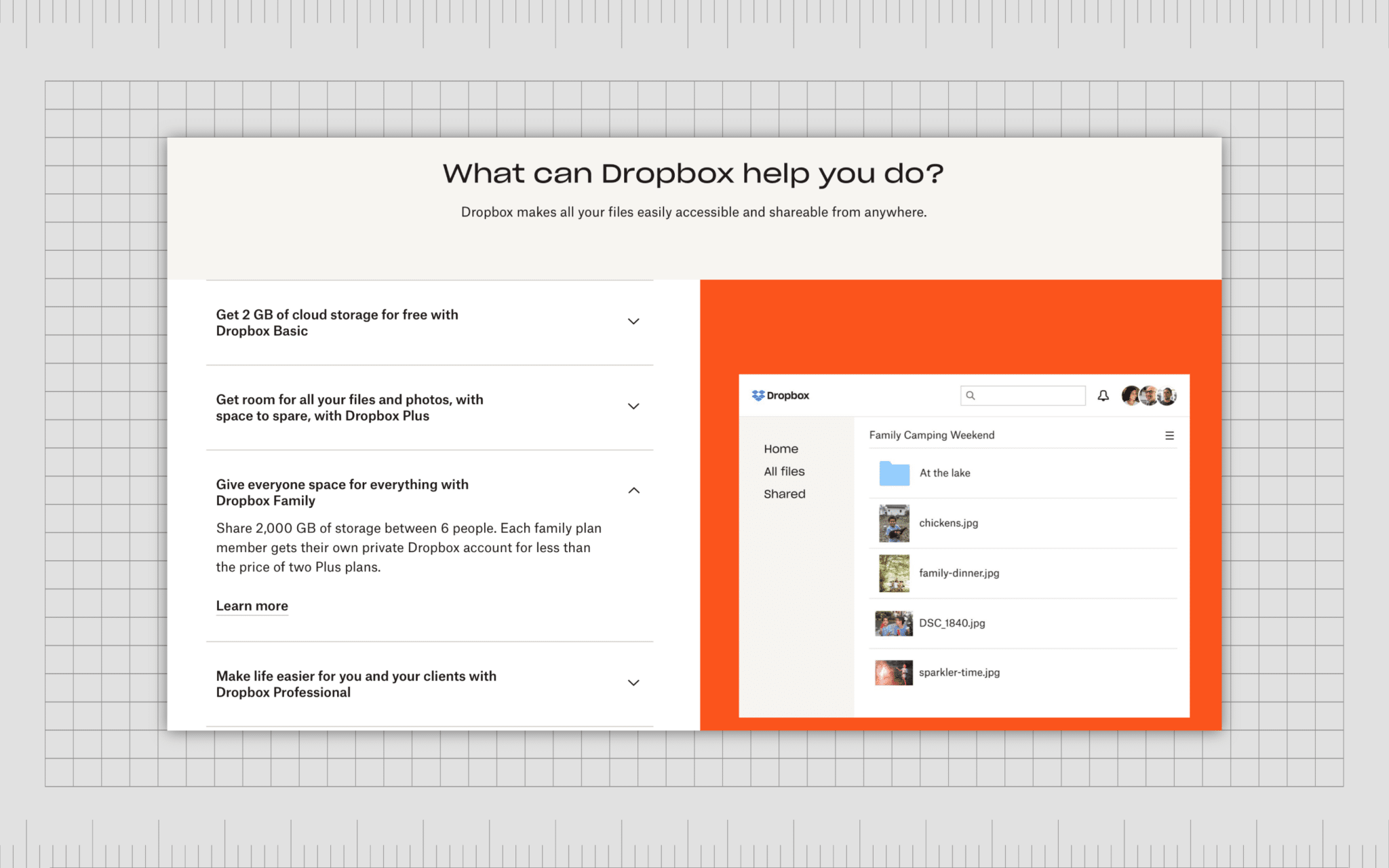Click the Give everyone space for everything heading

tap(342, 492)
